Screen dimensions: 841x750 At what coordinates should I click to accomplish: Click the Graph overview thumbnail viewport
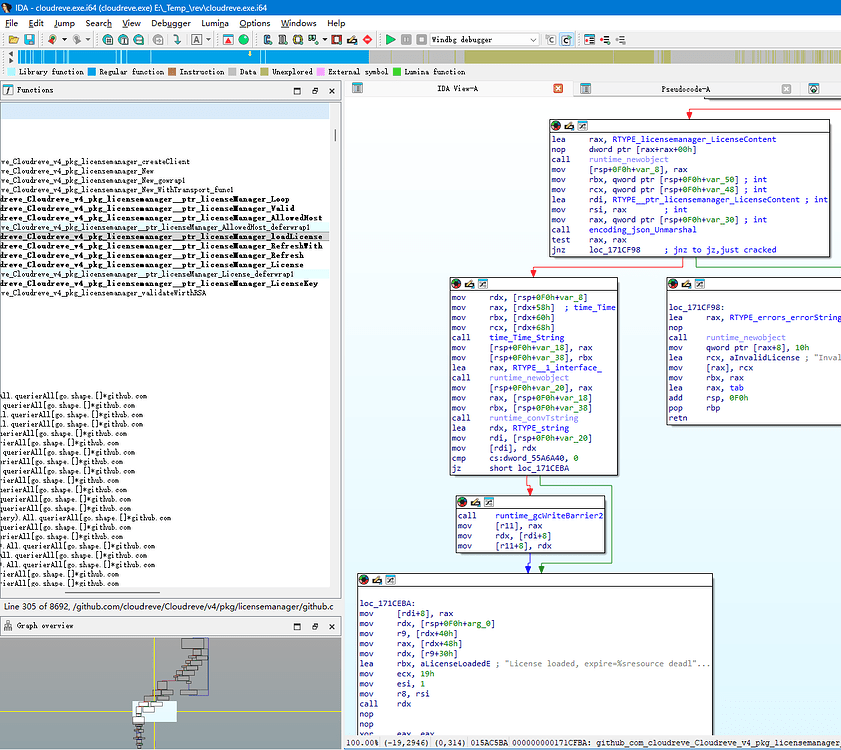[x=155, y=711]
